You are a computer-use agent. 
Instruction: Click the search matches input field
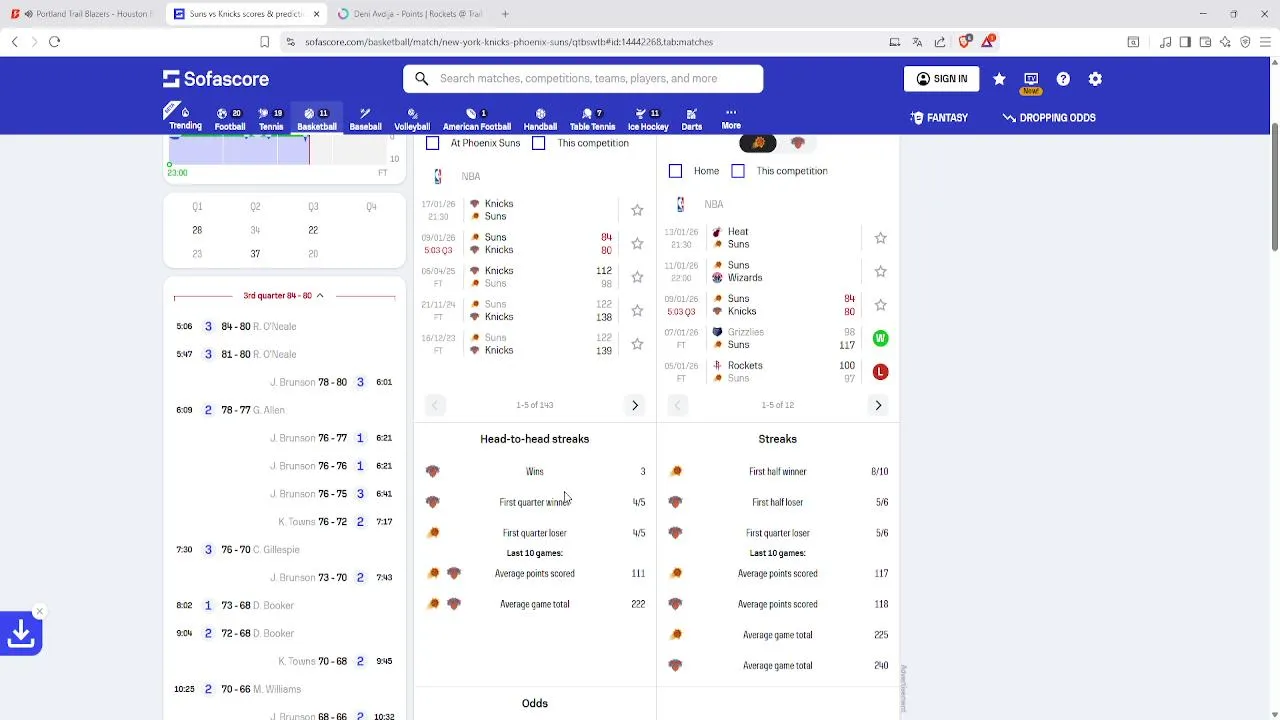point(583,79)
